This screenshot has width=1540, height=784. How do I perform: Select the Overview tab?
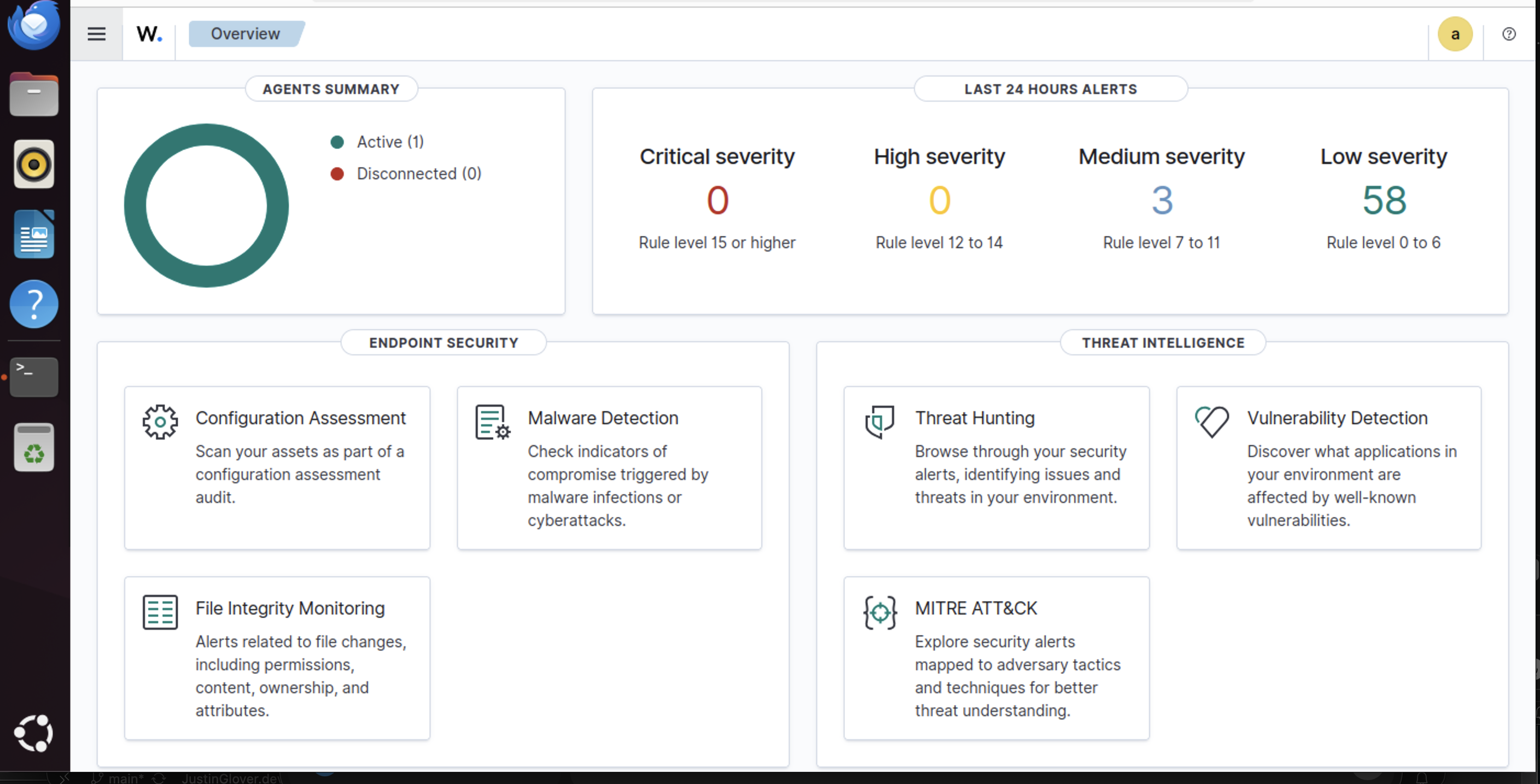pos(245,33)
